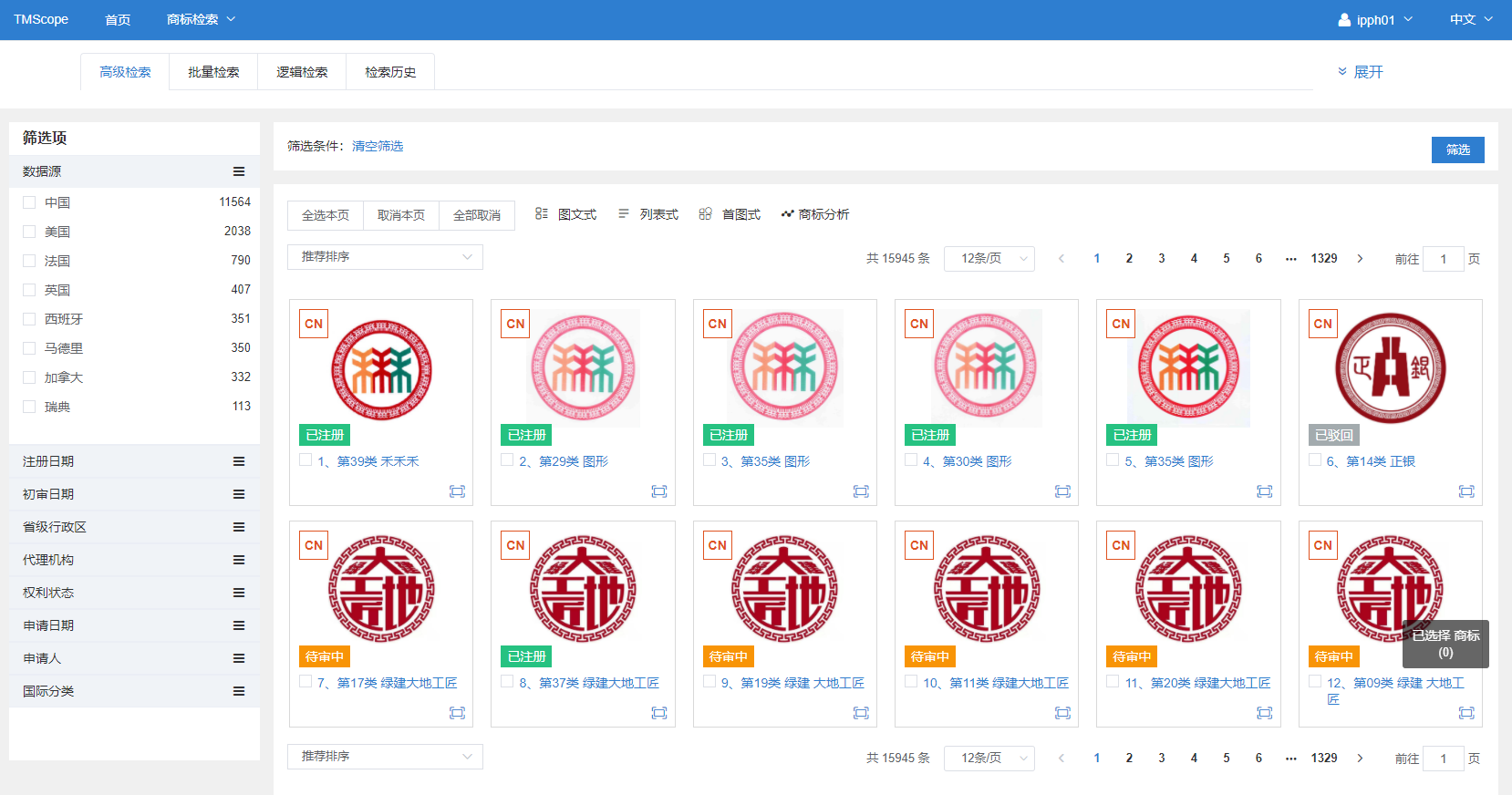Check the 法国 data source checkbox

(29, 261)
